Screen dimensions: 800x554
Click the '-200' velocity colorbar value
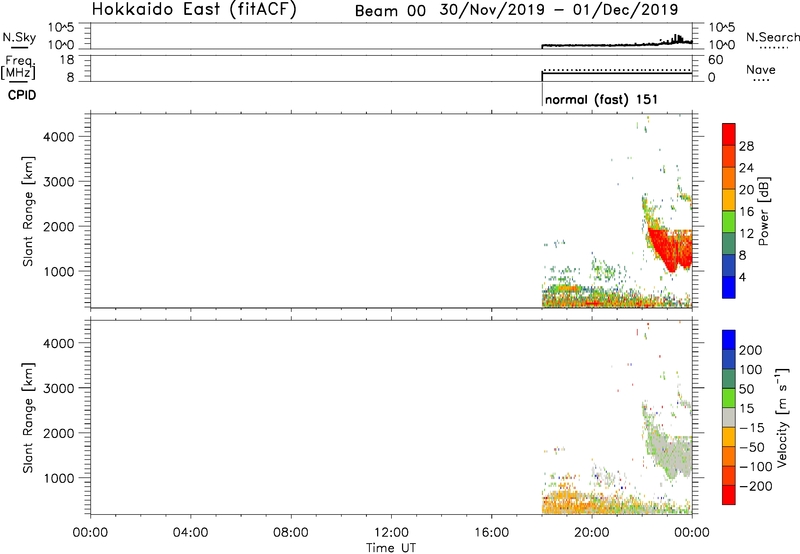pyautogui.click(x=756, y=486)
